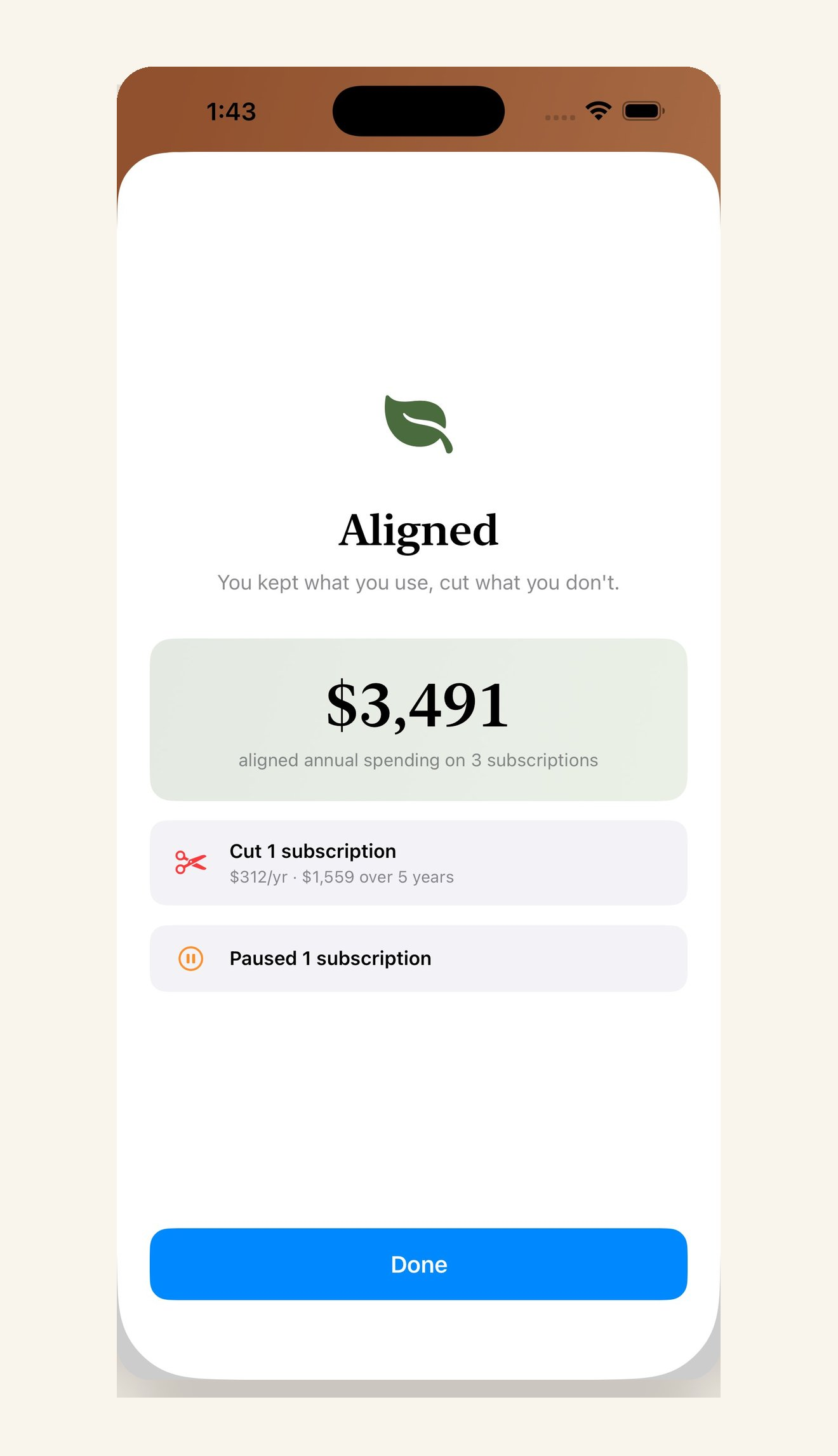The width and height of the screenshot is (838, 1456).
Task: Tap the orange pause circle icon
Action: [x=190, y=958]
